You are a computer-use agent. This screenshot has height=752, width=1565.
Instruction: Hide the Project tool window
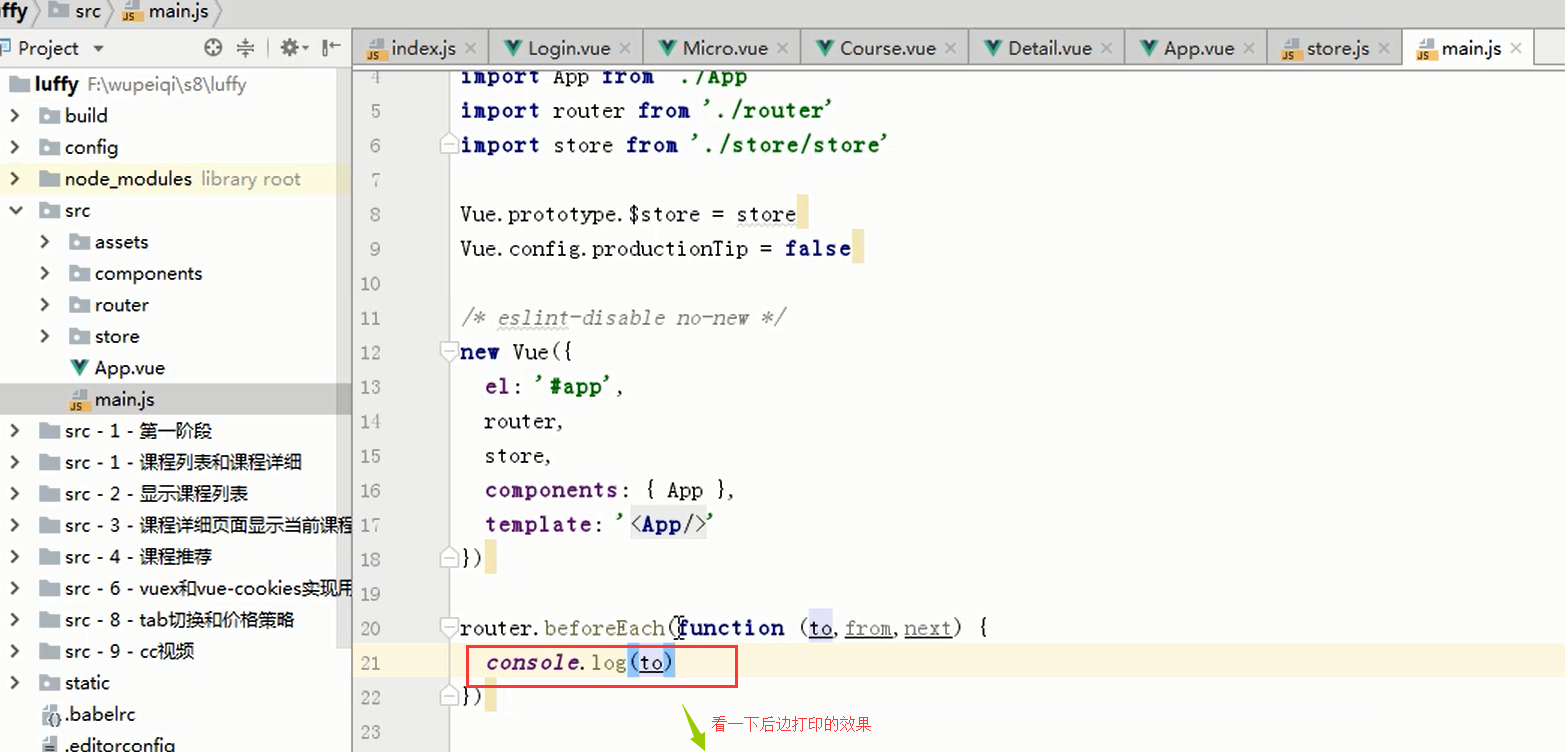(331, 48)
